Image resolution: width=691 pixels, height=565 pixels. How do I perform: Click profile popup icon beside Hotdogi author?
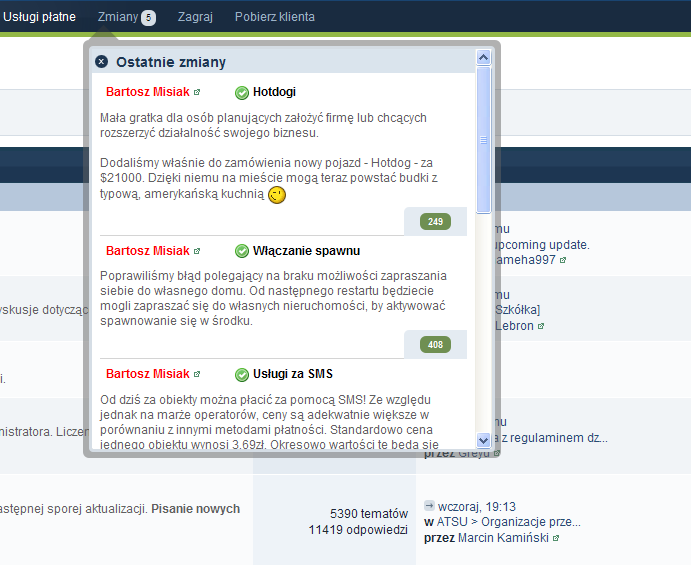coord(197,92)
